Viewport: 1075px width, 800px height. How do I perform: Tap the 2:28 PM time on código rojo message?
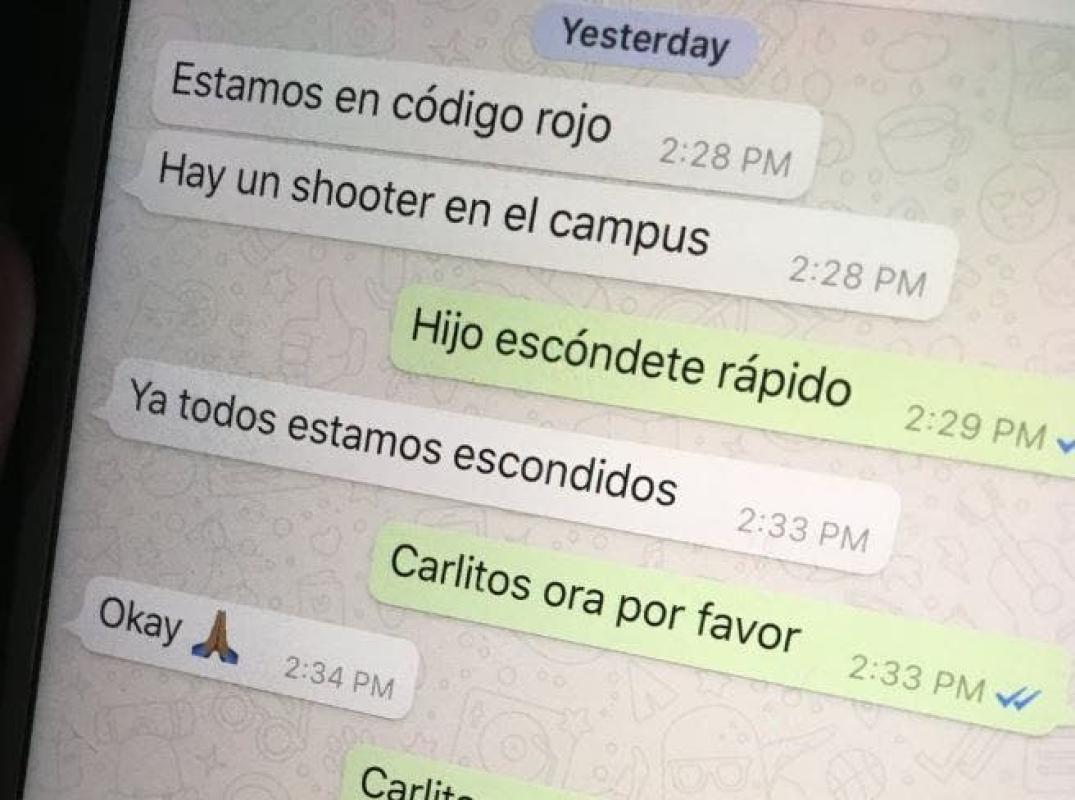pos(725,158)
